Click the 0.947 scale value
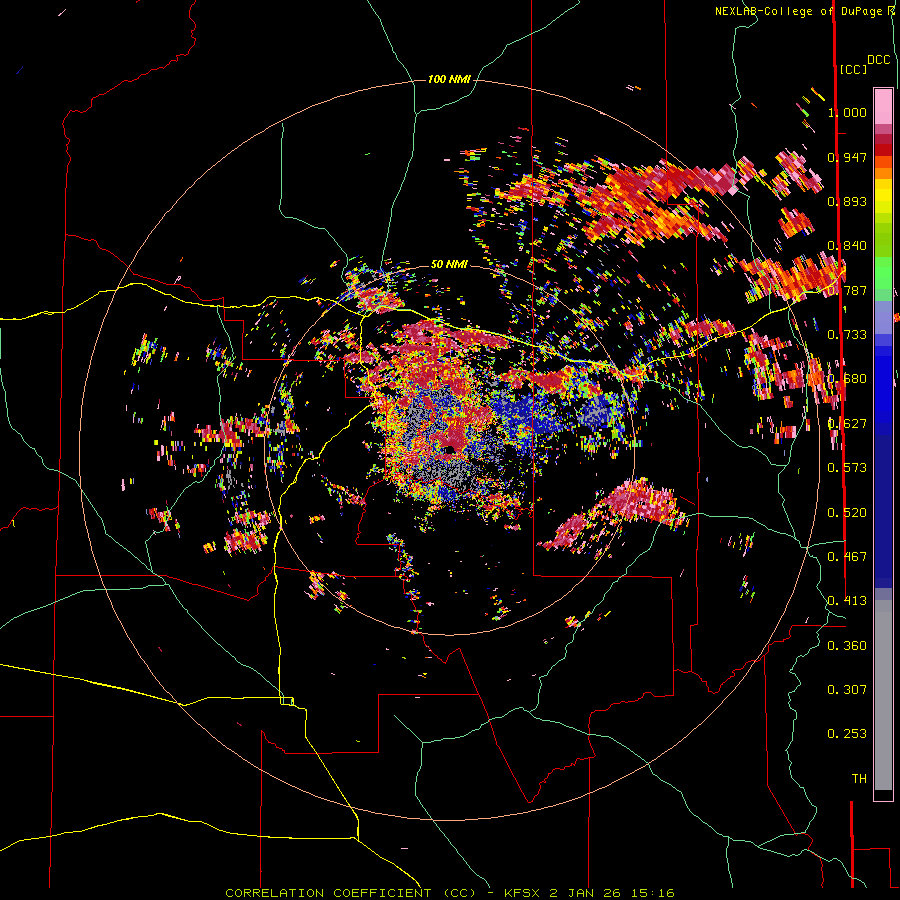Screen dimensions: 900x900 [x=847, y=157]
